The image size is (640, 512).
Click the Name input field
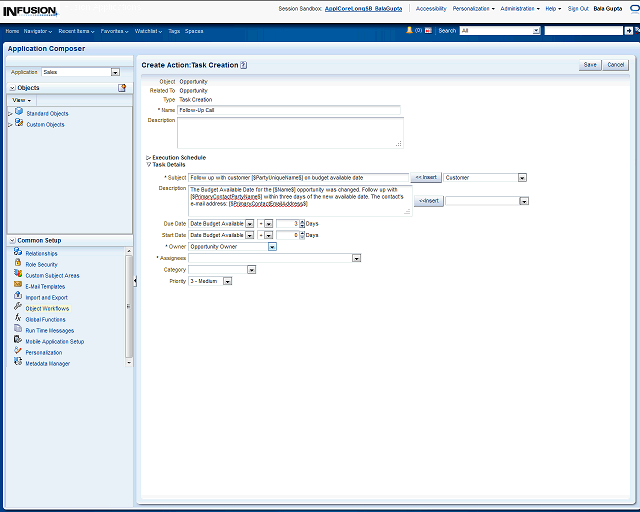click(289, 110)
